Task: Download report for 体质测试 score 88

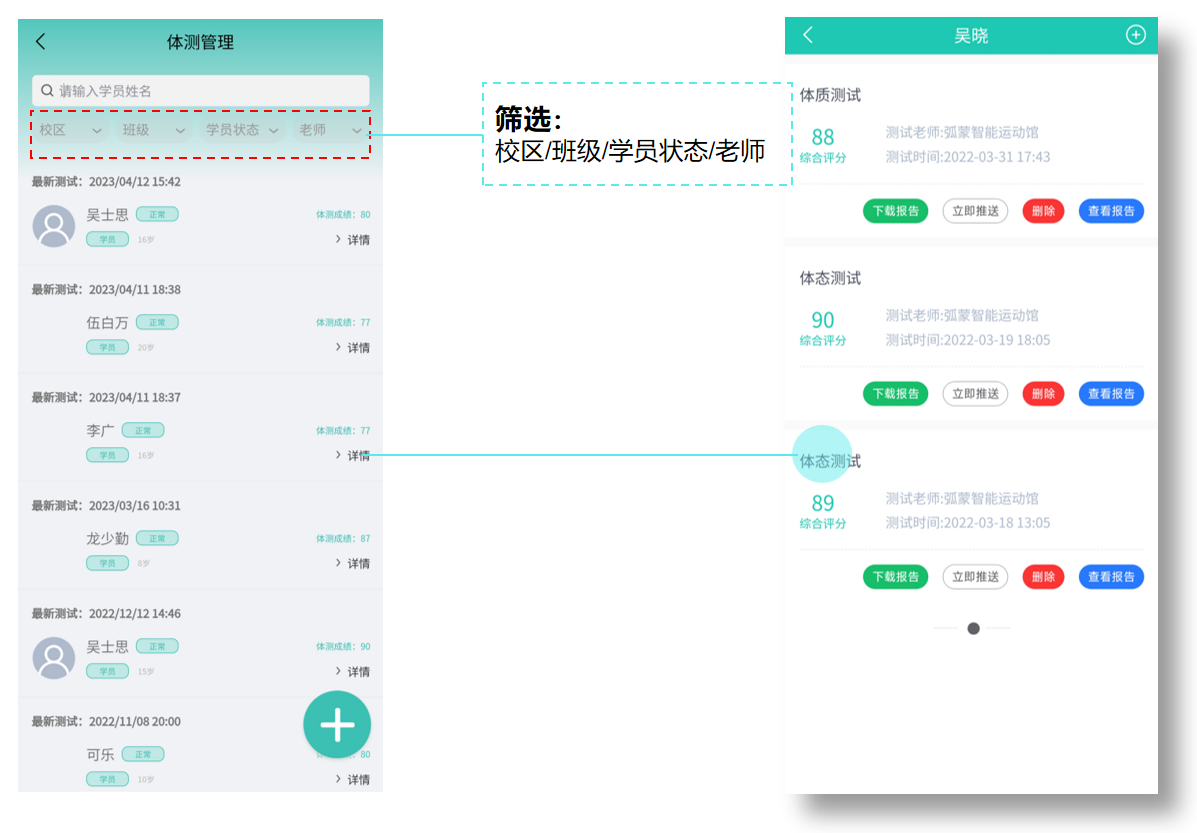Action: coord(895,211)
